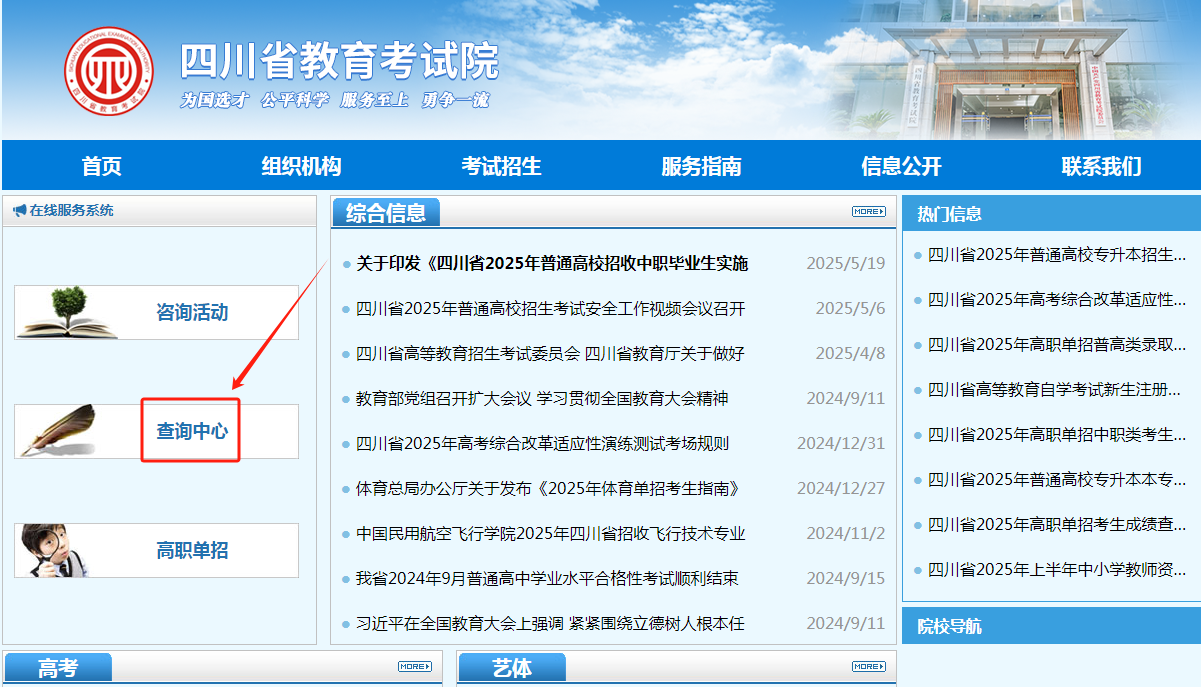Open the 查询中心 service link

[192, 431]
